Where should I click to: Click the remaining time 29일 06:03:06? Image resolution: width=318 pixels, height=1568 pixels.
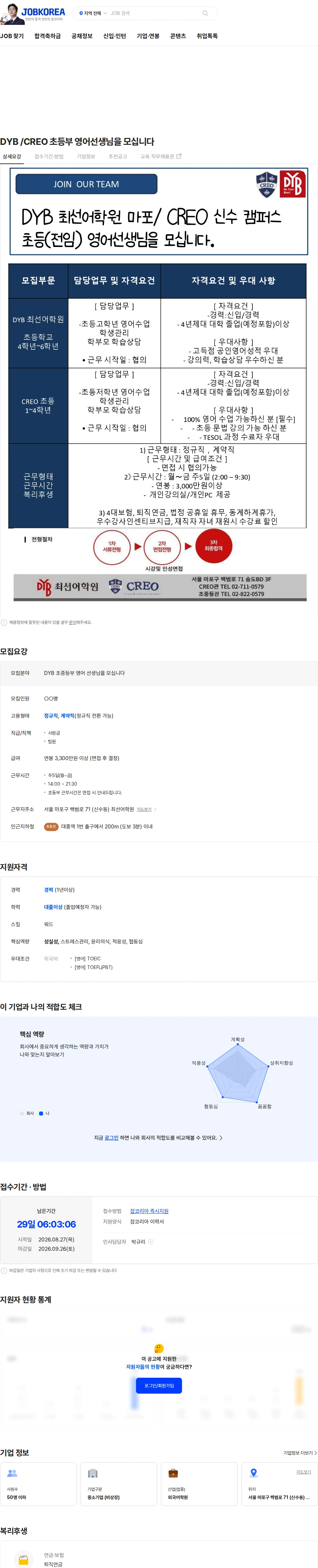click(46, 1224)
